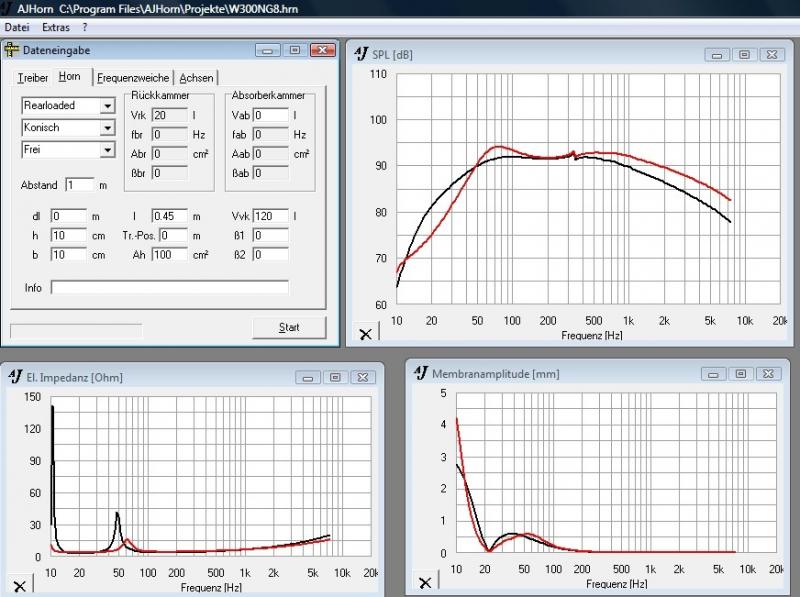
Task: Click the Abstand distance field
Action: coord(80,185)
